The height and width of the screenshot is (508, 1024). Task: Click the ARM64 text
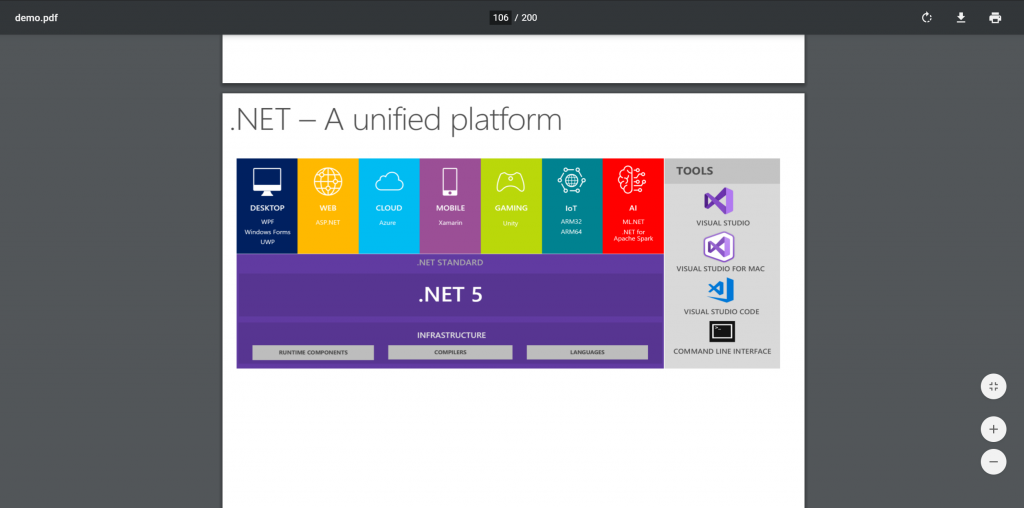[x=571, y=232]
